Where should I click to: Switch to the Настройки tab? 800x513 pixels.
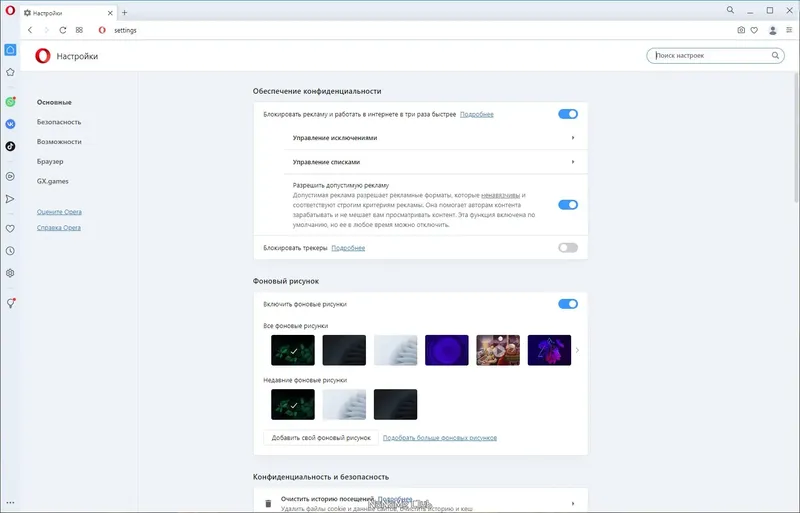pos(68,13)
